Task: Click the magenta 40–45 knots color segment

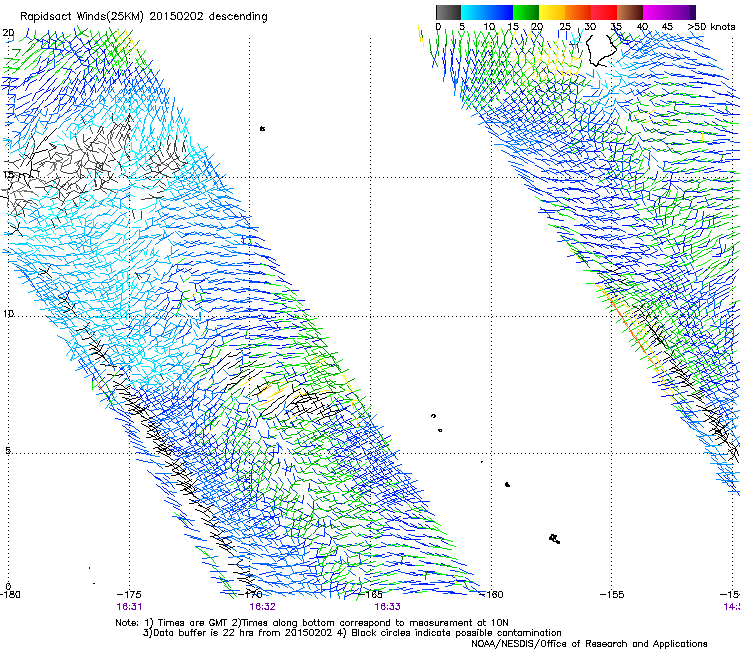Action: pos(656,12)
